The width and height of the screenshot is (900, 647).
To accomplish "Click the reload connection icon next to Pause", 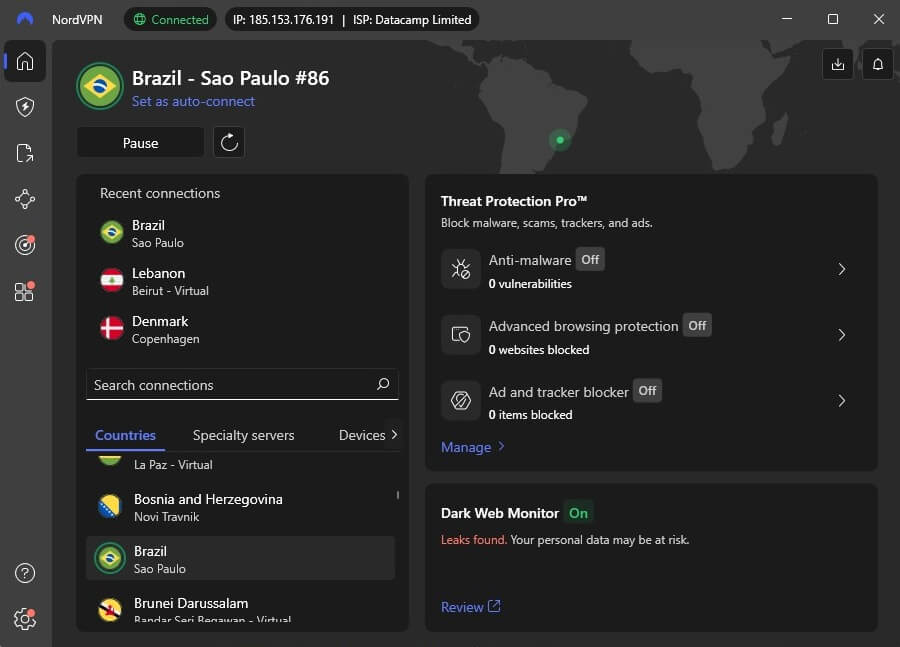I will [x=229, y=142].
